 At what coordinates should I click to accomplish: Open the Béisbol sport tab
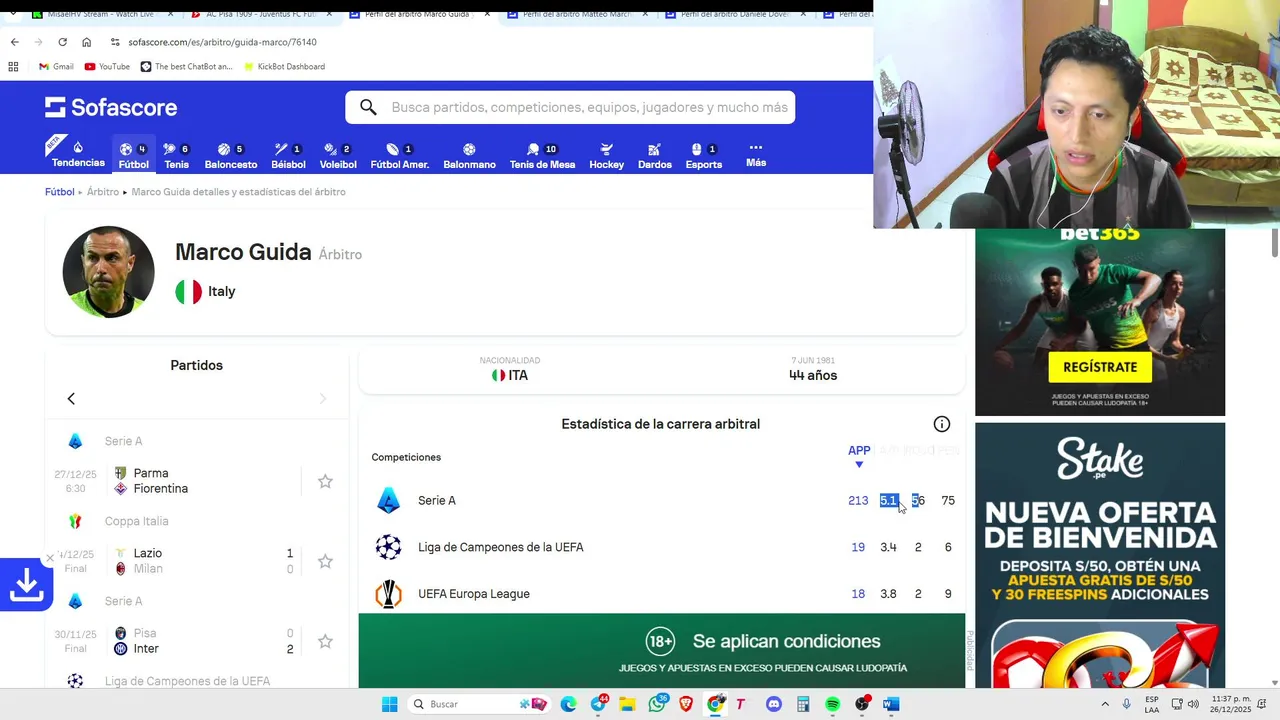[288, 155]
